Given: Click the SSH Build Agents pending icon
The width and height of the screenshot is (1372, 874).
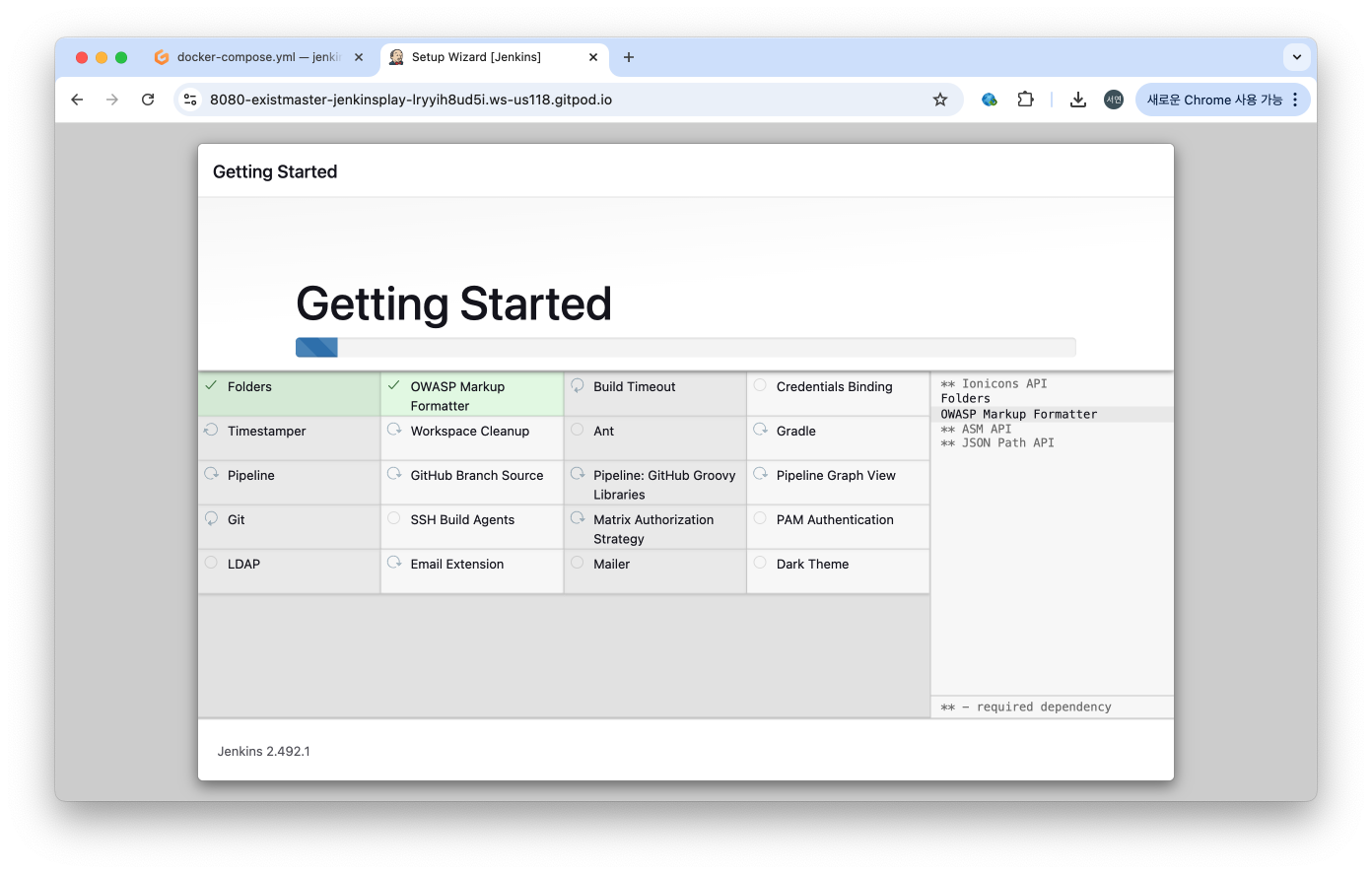Looking at the screenshot, I should coord(394,518).
